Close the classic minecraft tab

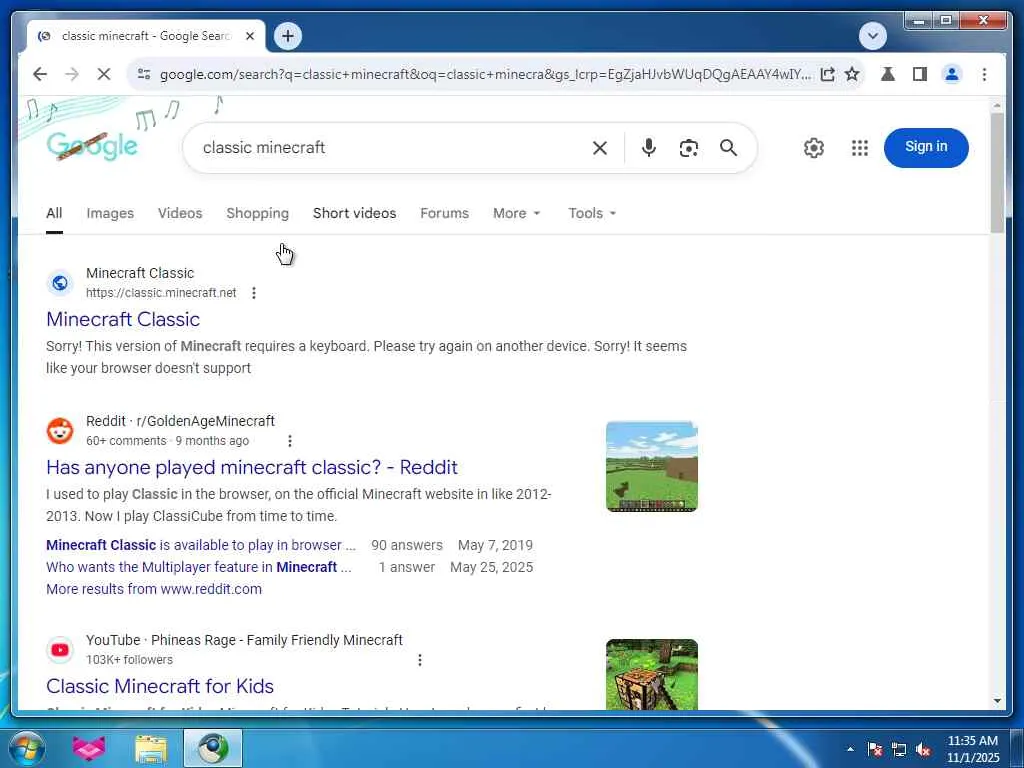click(x=250, y=36)
